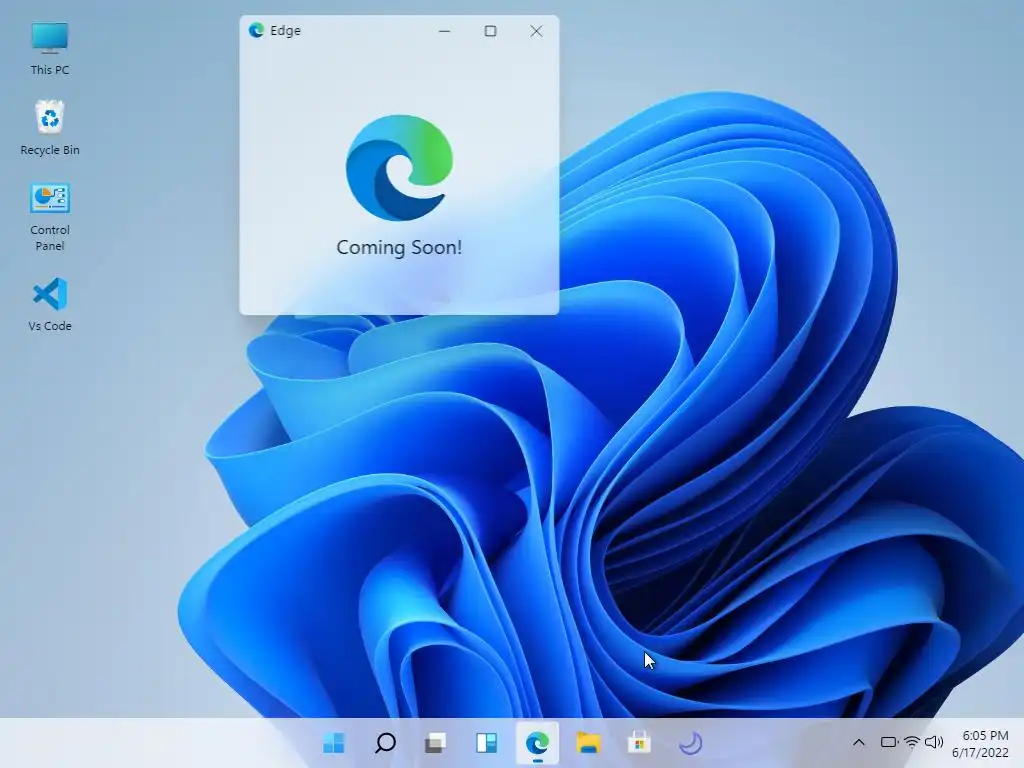
Task: Click Edge logo in window title bar
Action: click(x=256, y=30)
